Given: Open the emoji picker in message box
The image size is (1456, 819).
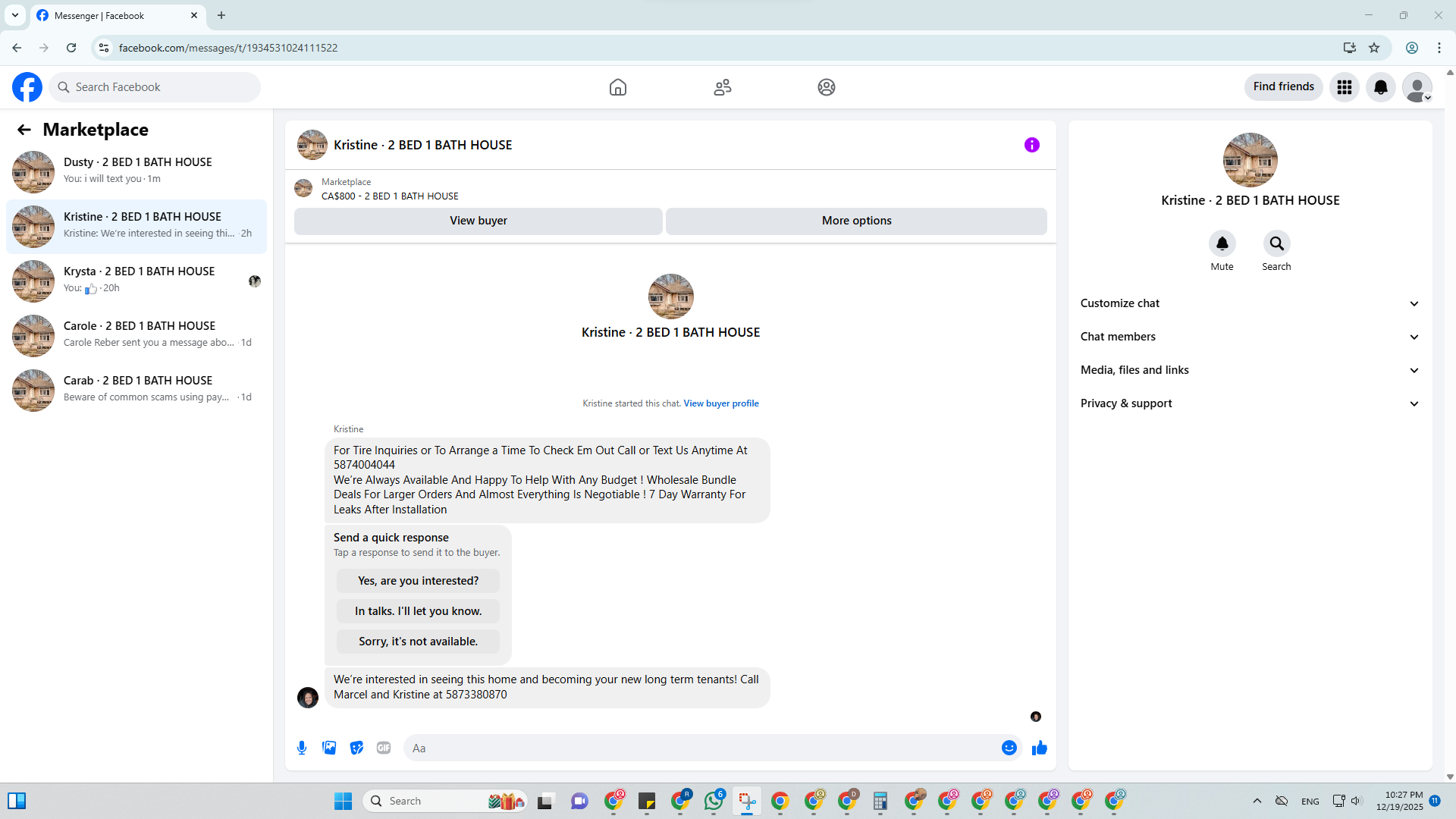Looking at the screenshot, I should [1009, 748].
